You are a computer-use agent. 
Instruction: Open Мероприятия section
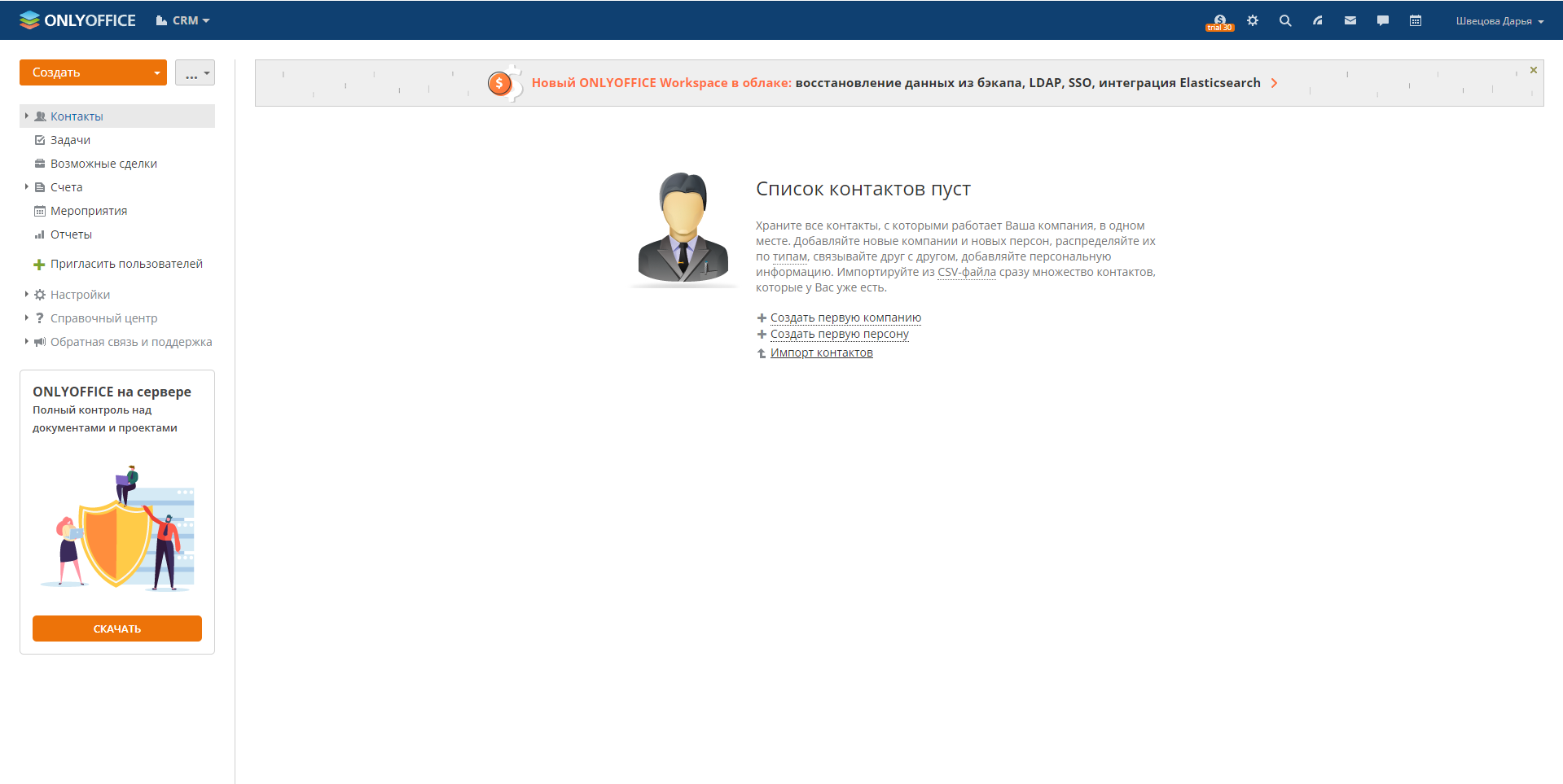tap(89, 211)
